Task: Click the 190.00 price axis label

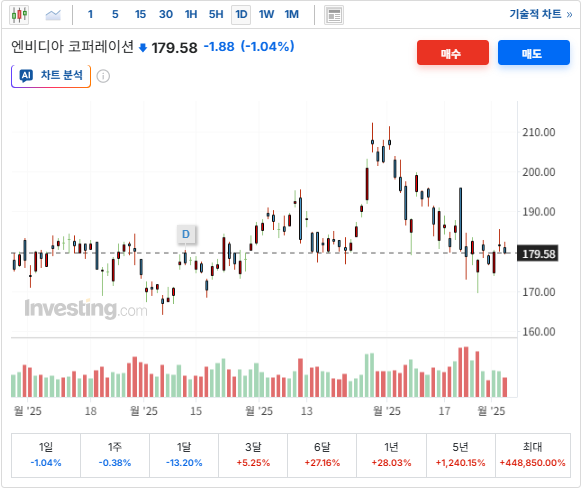Action: (539, 212)
